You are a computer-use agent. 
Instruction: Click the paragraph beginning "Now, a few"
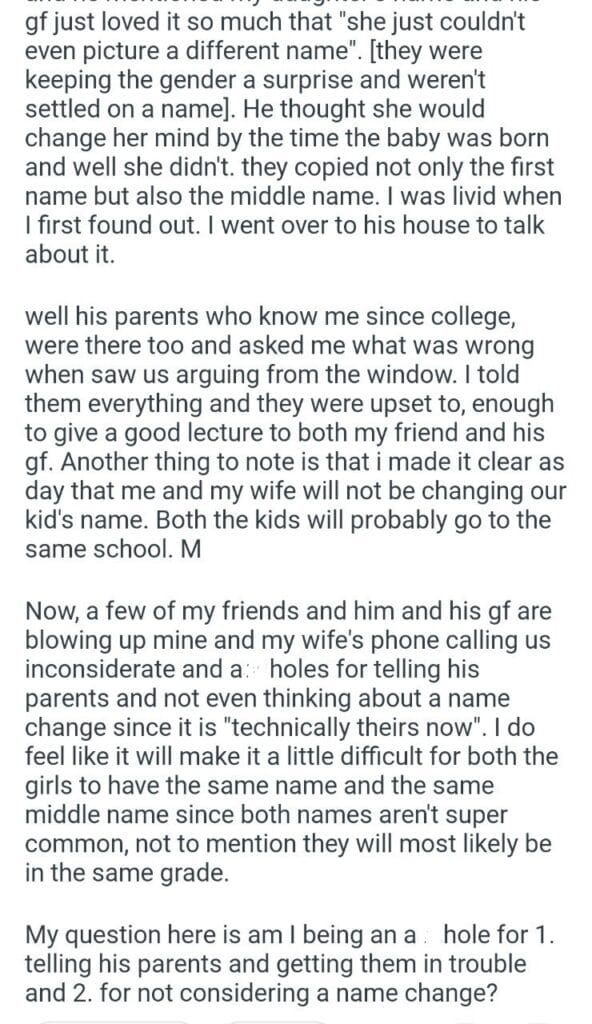click(292, 742)
